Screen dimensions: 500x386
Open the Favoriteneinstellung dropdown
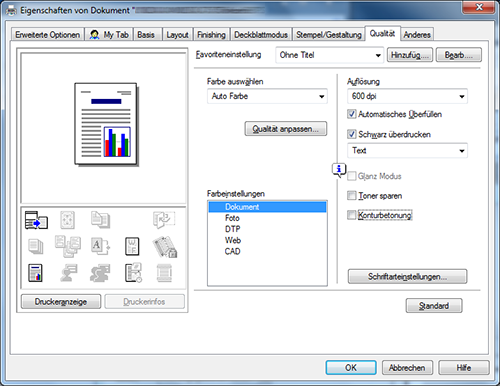point(329,55)
